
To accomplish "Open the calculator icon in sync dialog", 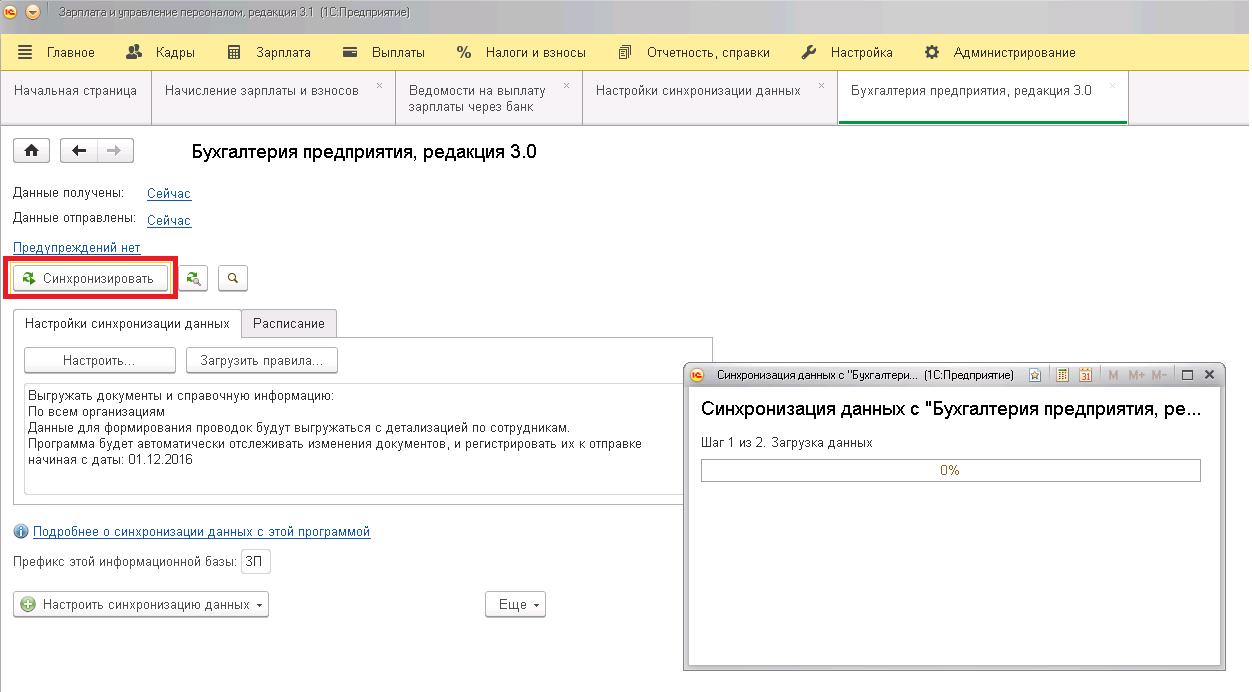I will point(1063,375).
